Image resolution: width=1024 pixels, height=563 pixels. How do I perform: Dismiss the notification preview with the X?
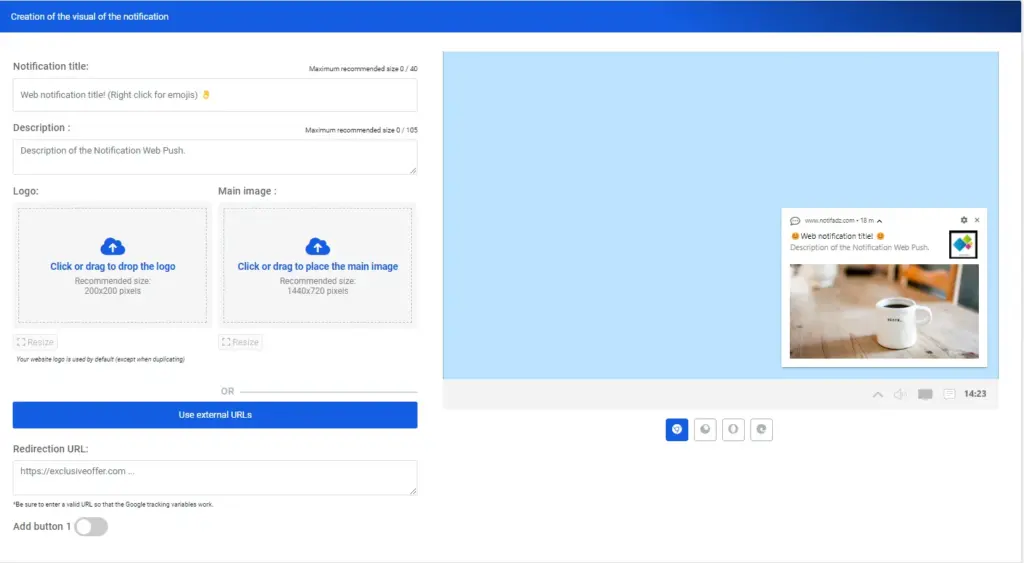pos(977,220)
